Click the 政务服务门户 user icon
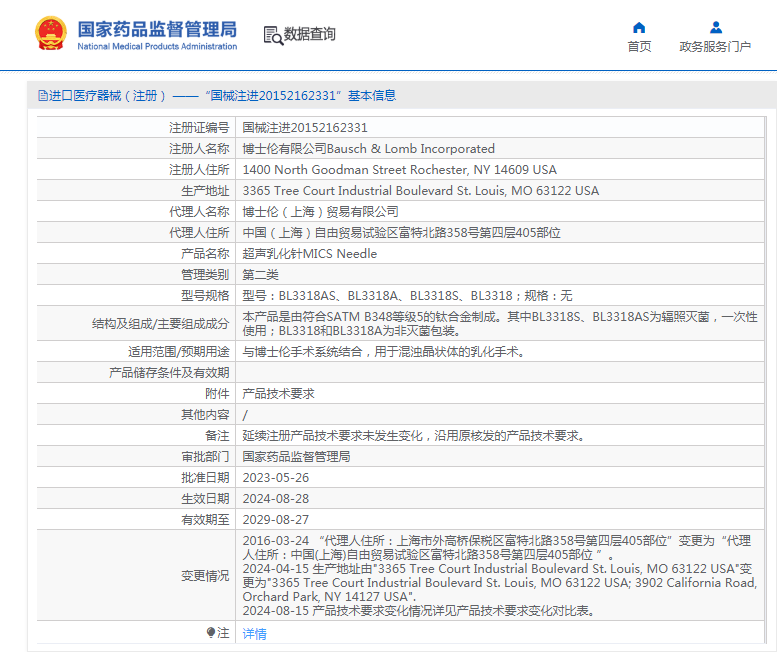This screenshot has width=777, height=652. click(716, 27)
